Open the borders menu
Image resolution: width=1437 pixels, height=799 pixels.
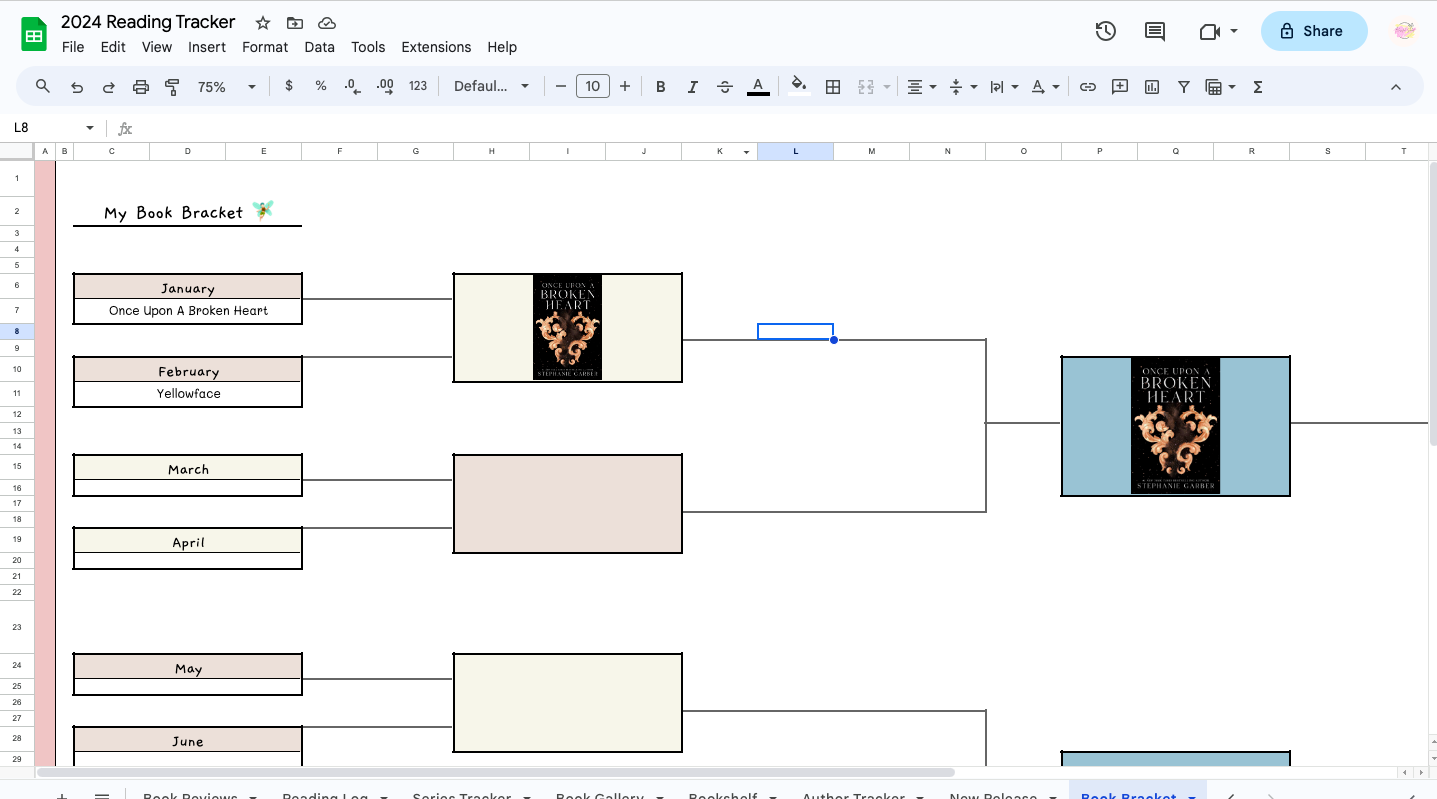[832, 87]
